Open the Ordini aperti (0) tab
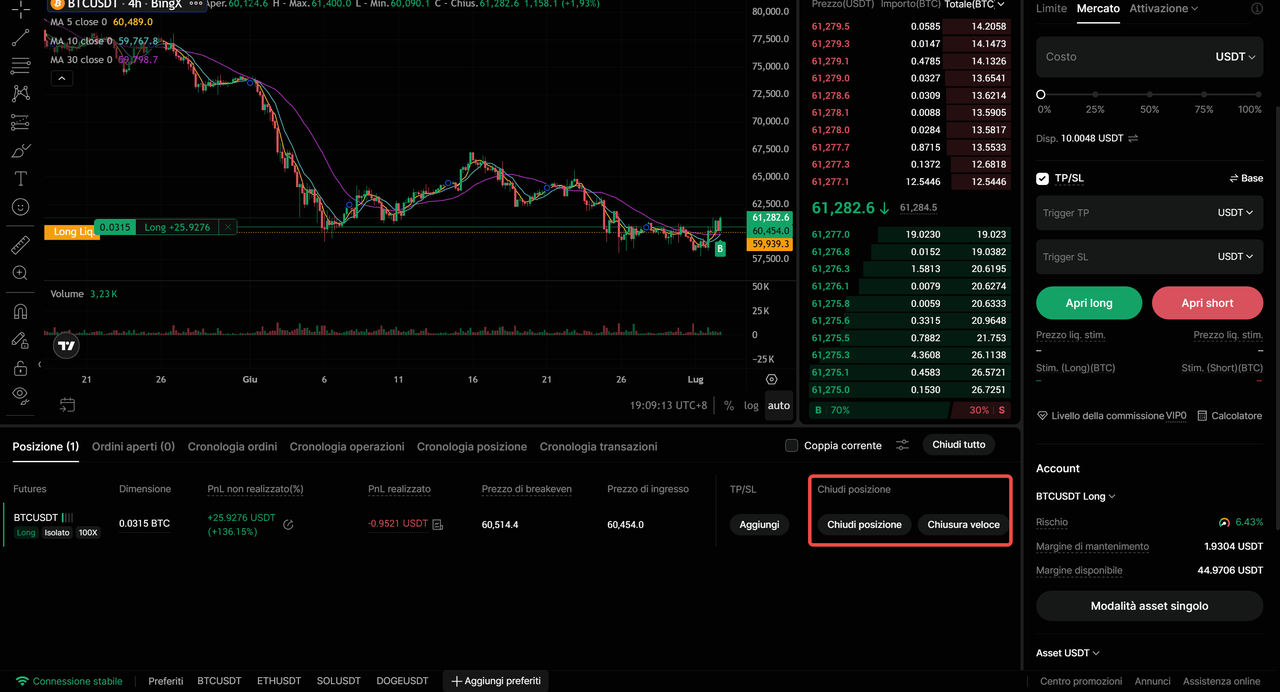This screenshot has height=692, width=1280. [133, 447]
